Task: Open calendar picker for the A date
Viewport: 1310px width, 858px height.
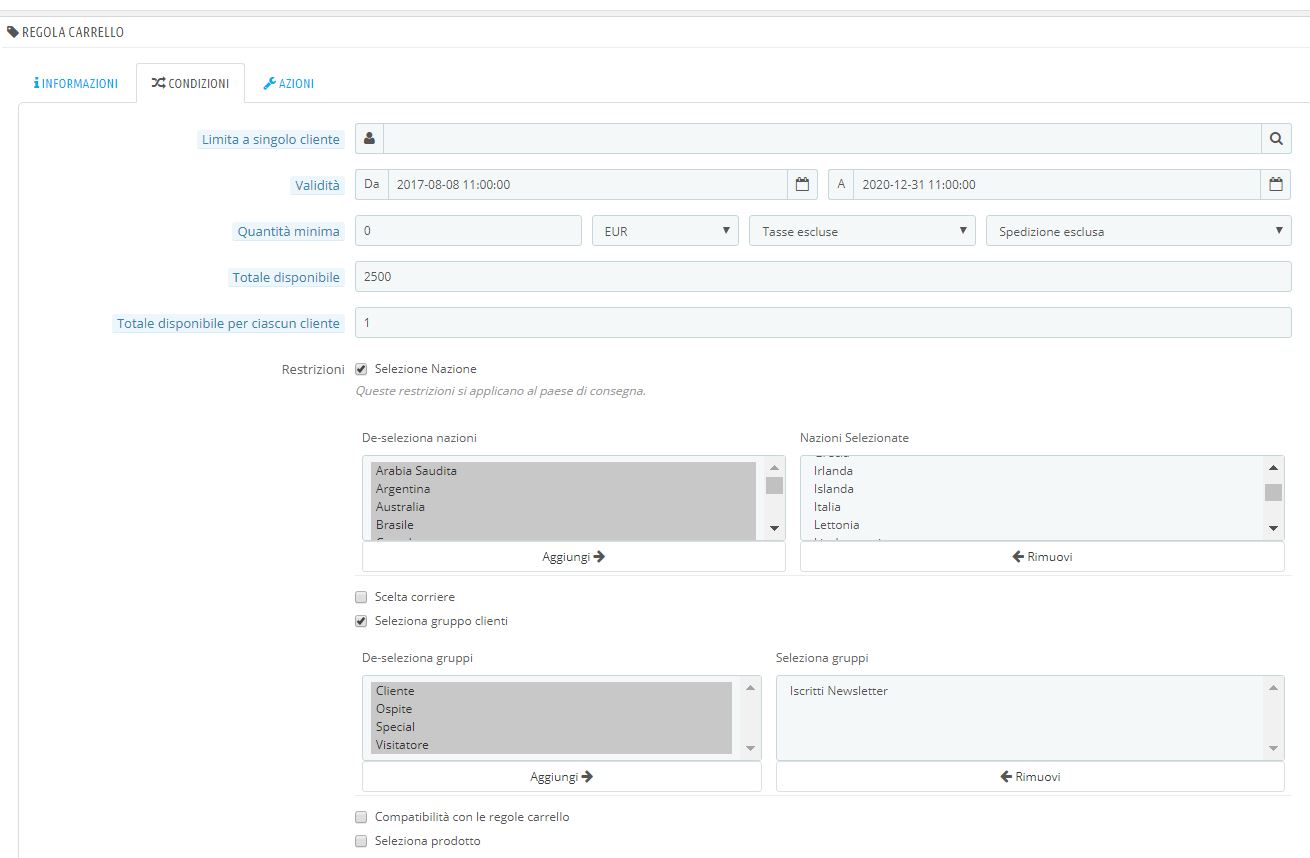Action: tap(1276, 184)
